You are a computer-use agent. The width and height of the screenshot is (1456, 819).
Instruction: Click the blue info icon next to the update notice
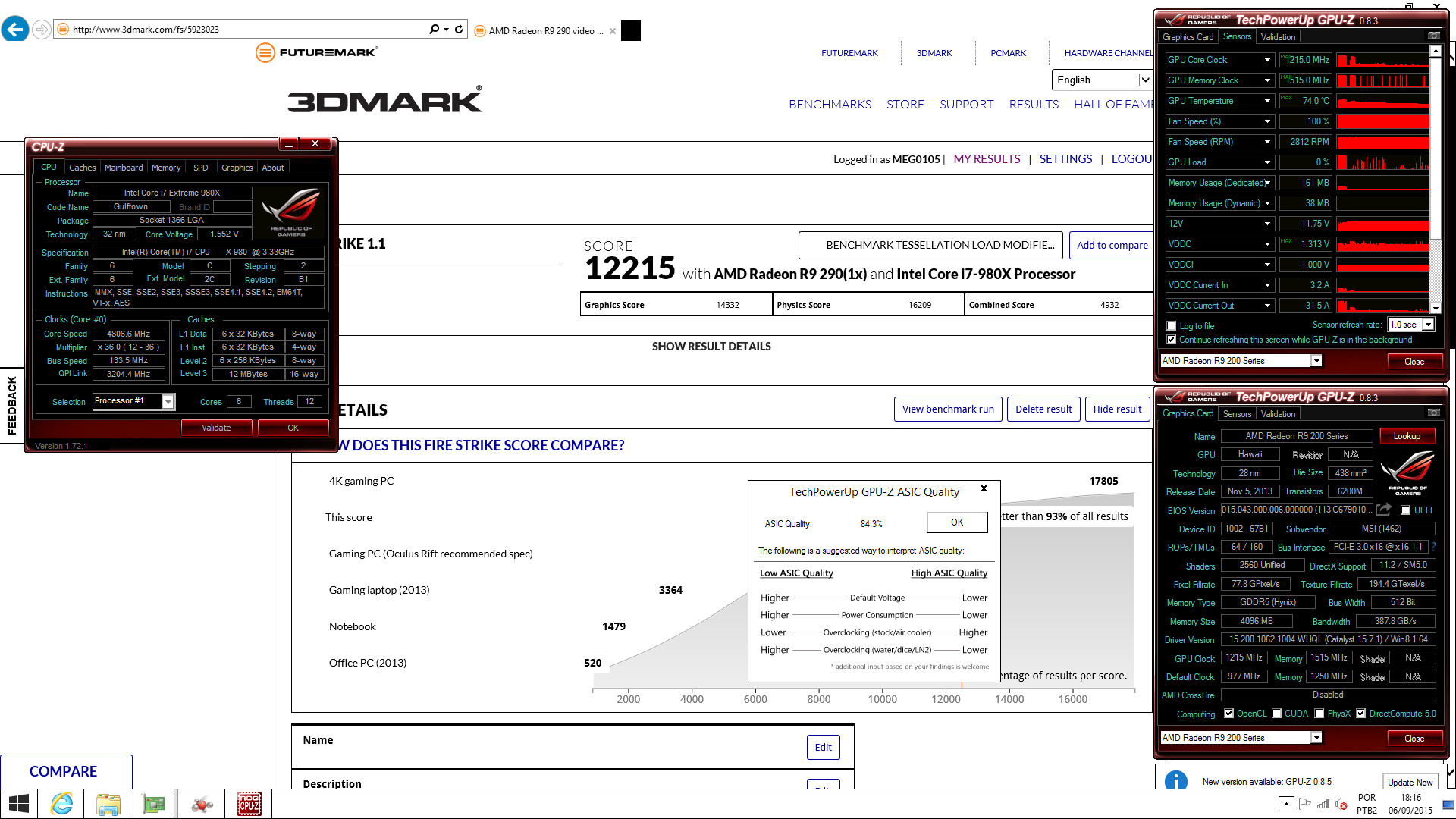coord(1175,780)
